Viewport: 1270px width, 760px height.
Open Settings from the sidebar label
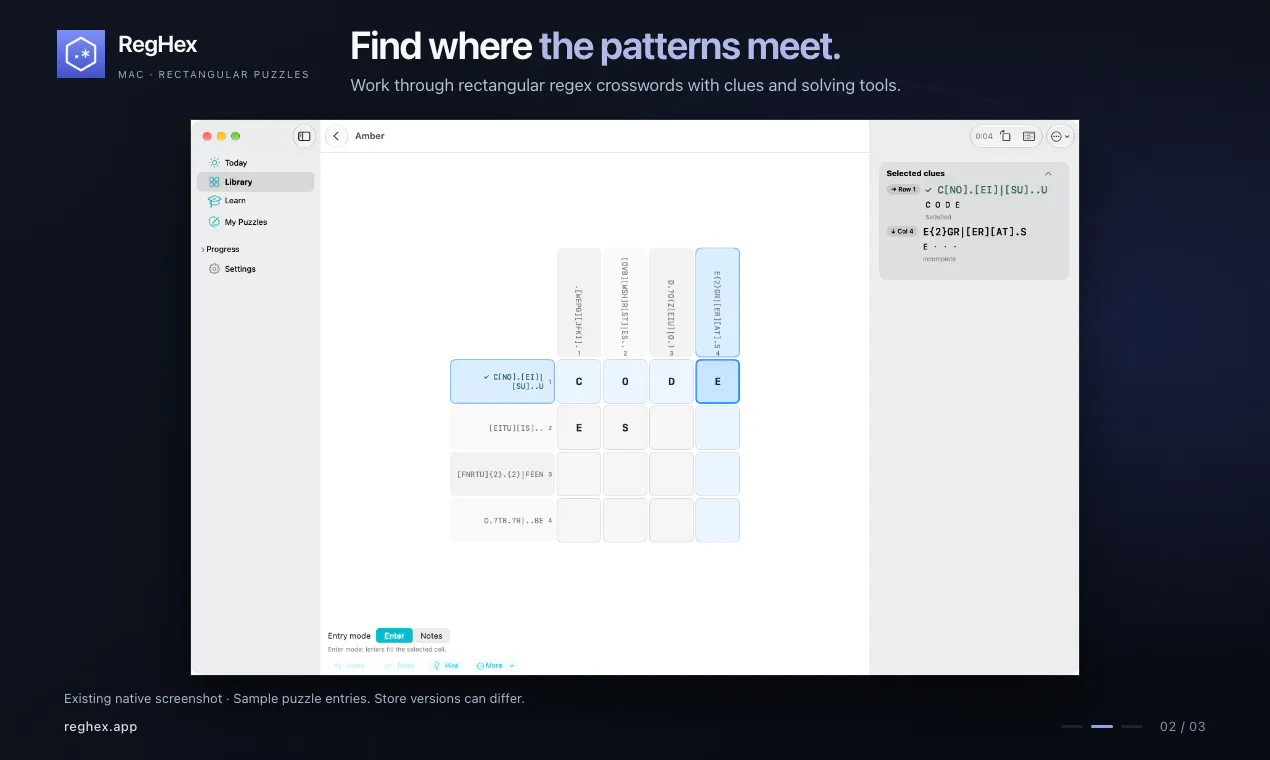click(x=240, y=269)
